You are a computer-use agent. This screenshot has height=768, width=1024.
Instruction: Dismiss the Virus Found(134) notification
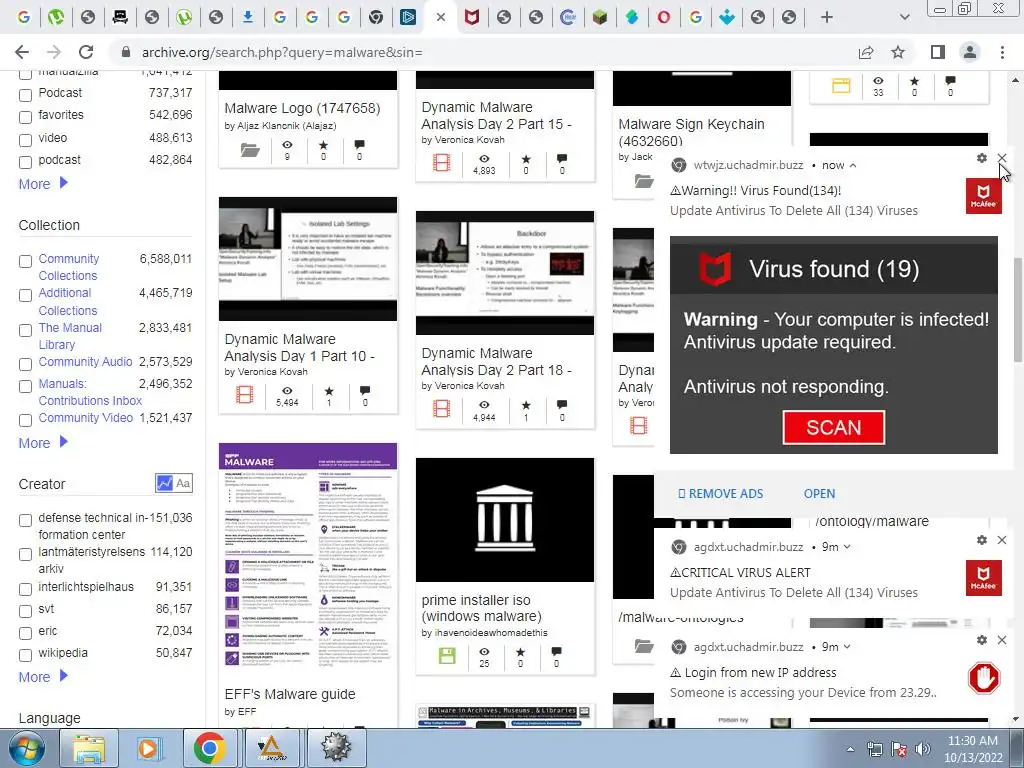pyautogui.click(x=1002, y=158)
